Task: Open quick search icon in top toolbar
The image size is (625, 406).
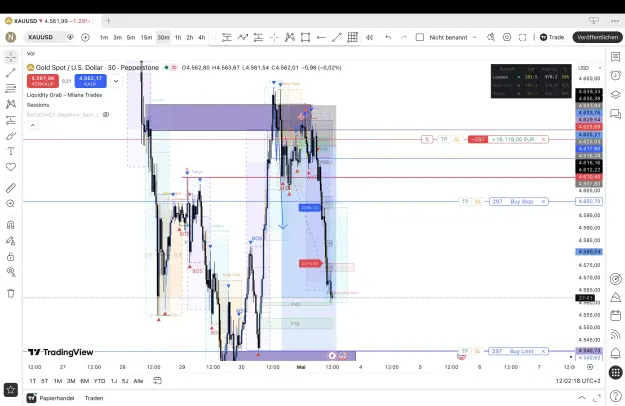Action: coord(491,37)
